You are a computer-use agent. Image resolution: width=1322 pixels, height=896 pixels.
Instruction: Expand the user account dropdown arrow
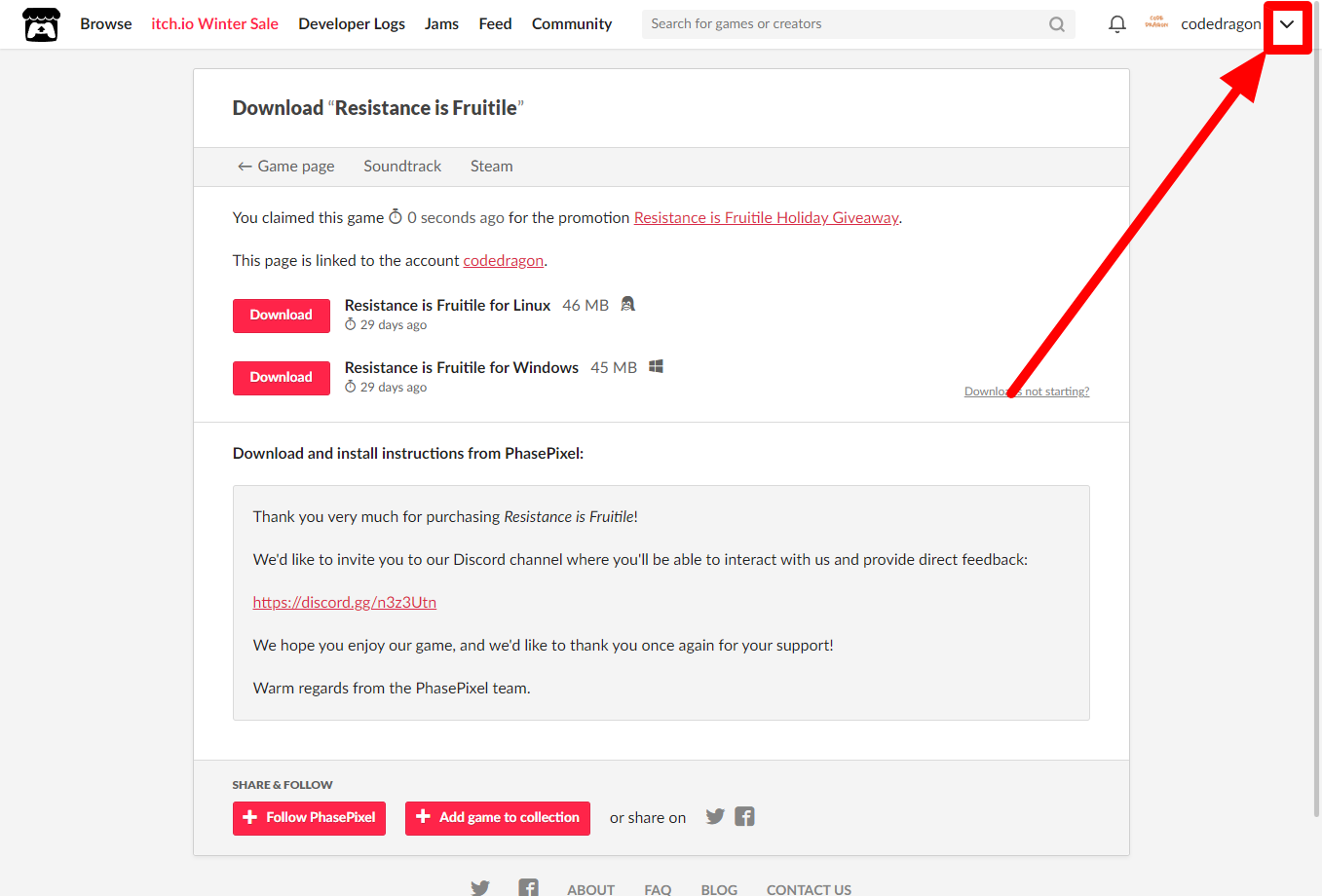click(x=1287, y=25)
